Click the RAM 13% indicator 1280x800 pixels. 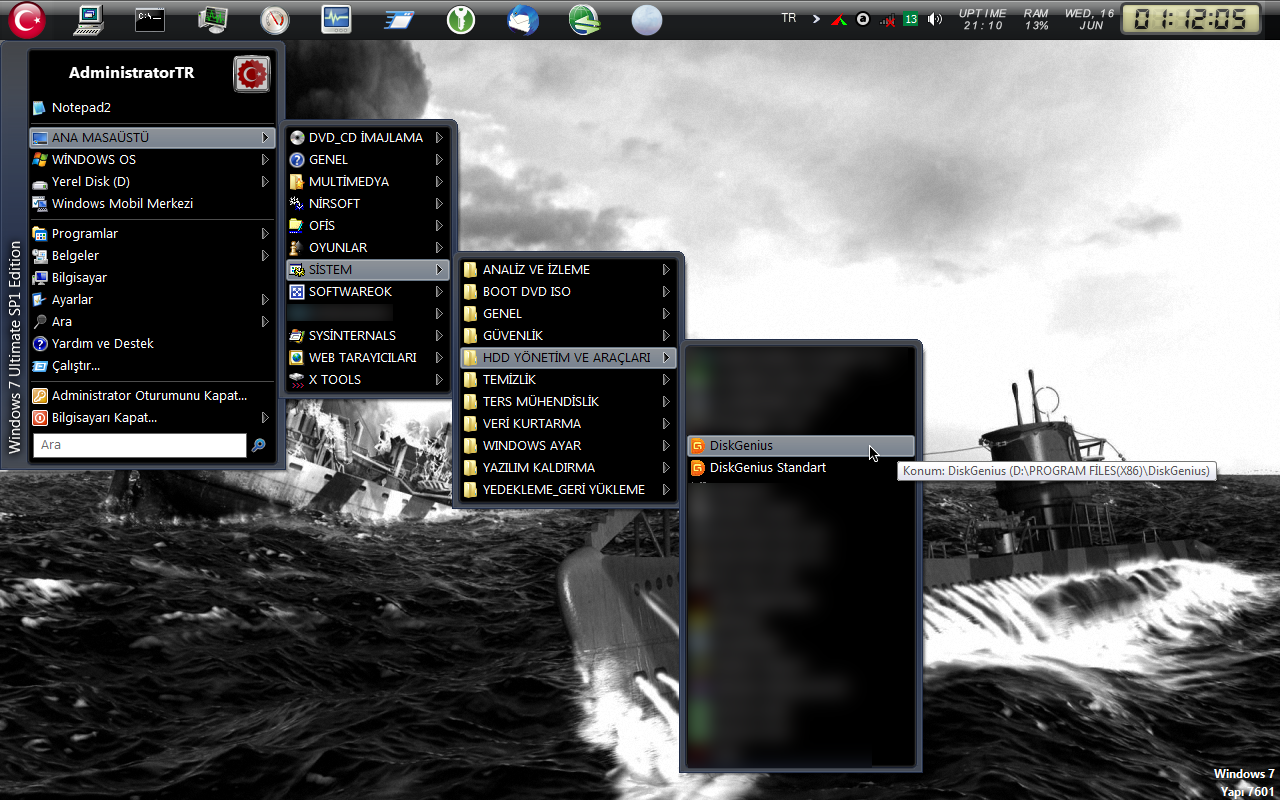click(x=1036, y=19)
